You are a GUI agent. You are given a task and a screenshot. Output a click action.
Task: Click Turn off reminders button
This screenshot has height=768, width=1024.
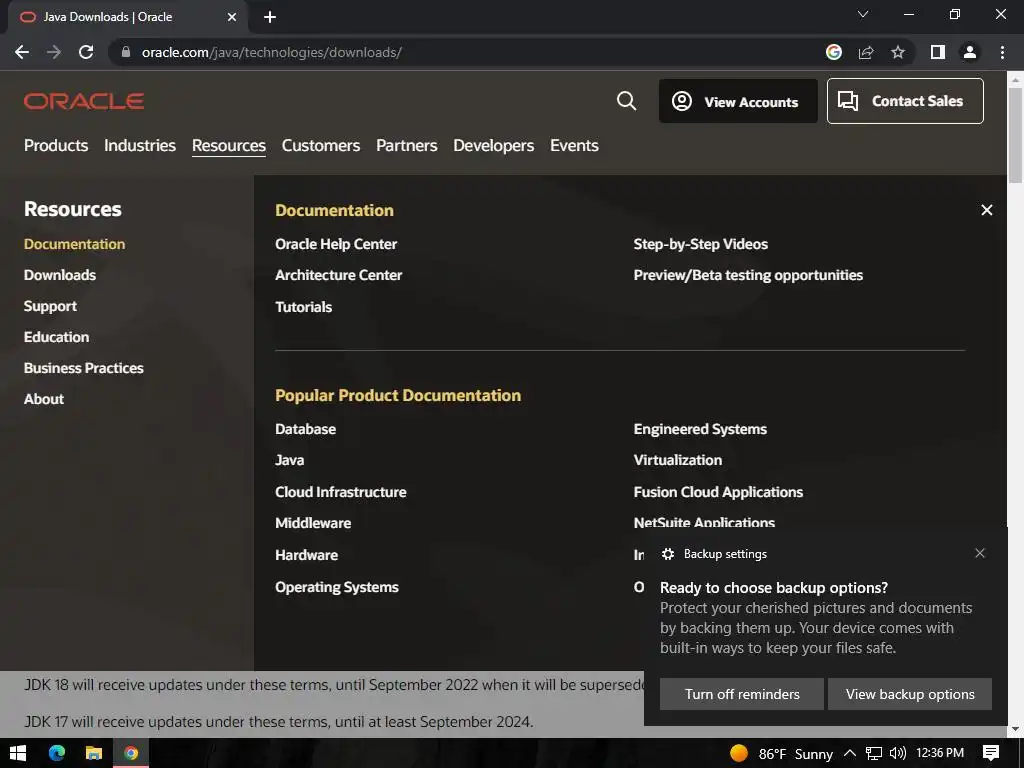pos(742,694)
